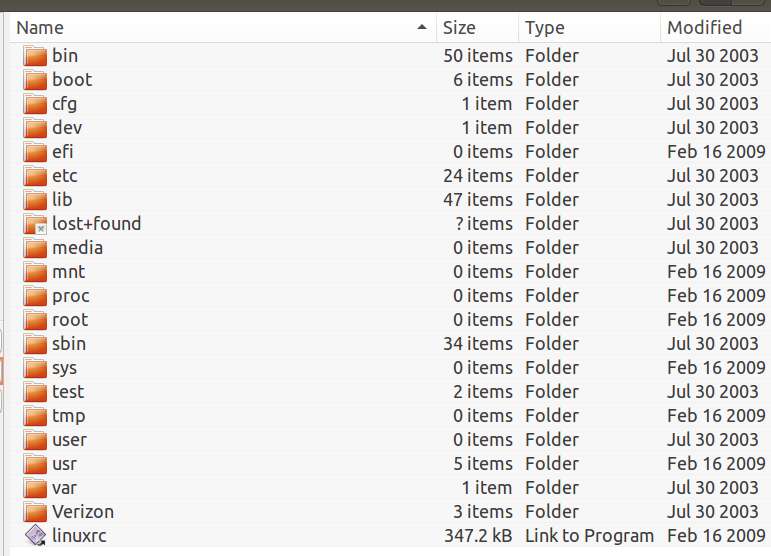Click the sbin folder icon

(x=35, y=344)
